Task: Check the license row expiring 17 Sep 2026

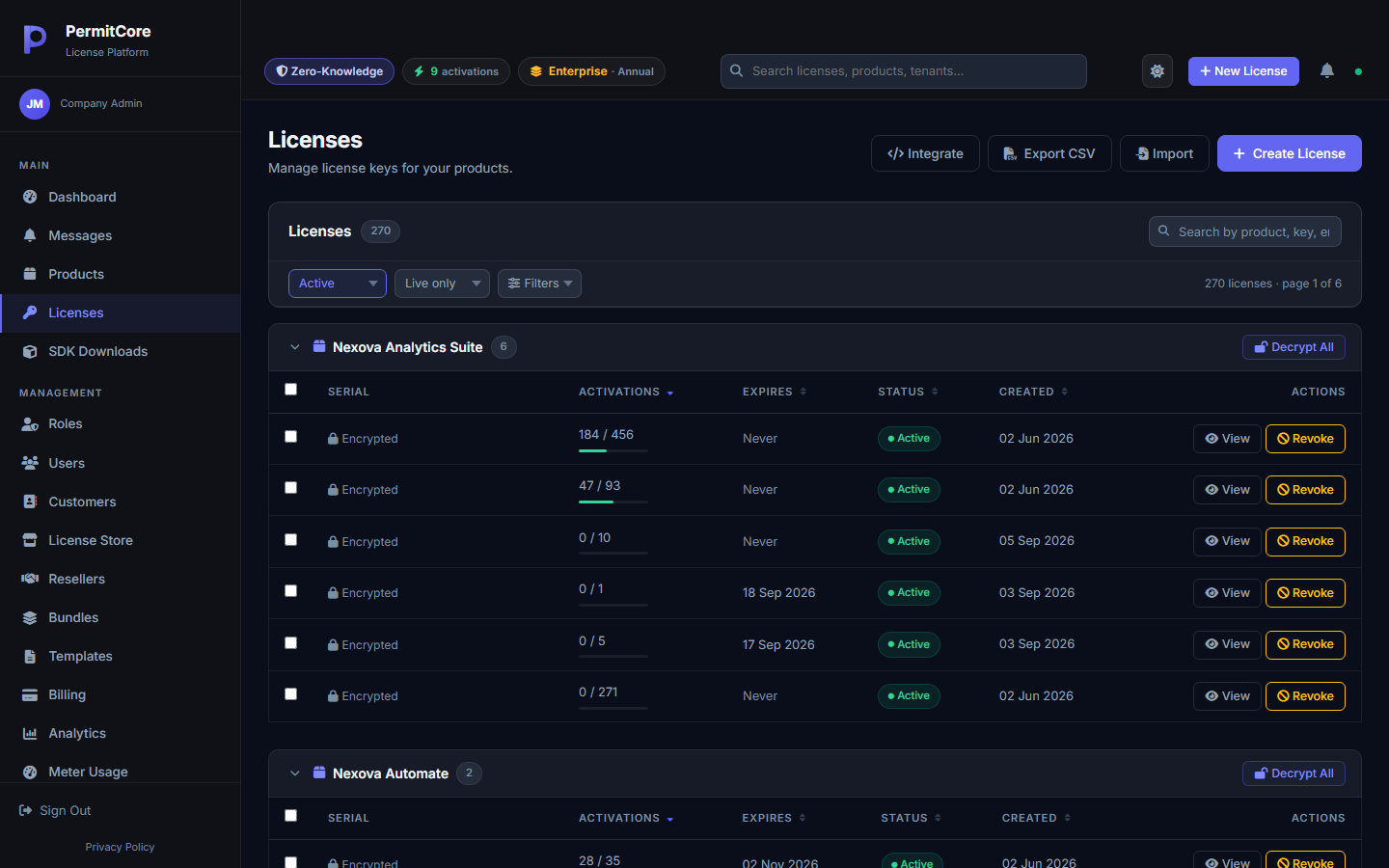Action: coord(291,643)
